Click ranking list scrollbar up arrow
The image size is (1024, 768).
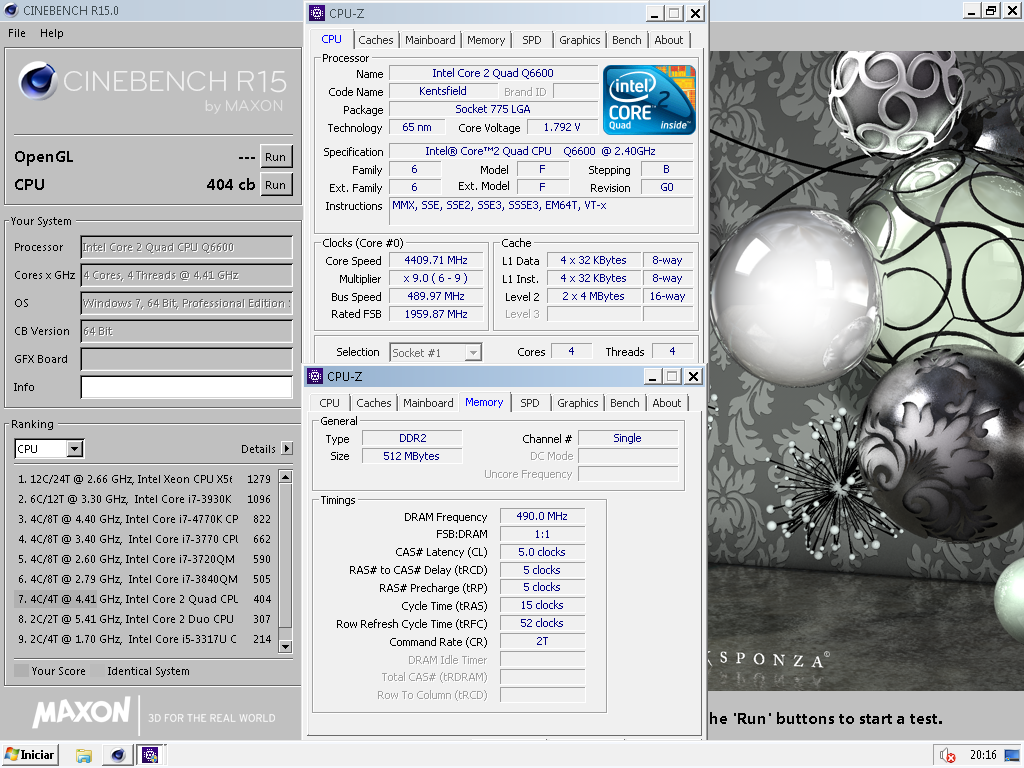[x=285, y=477]
